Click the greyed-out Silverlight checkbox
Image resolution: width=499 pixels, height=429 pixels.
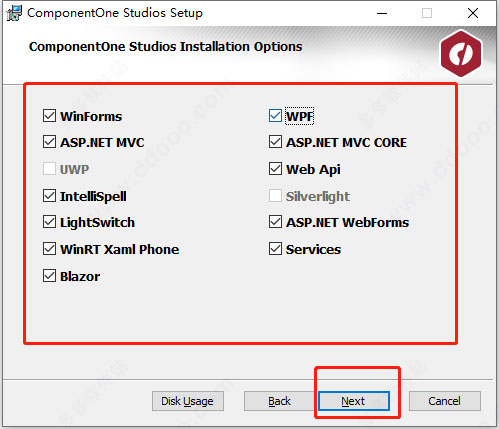[275, 196]
